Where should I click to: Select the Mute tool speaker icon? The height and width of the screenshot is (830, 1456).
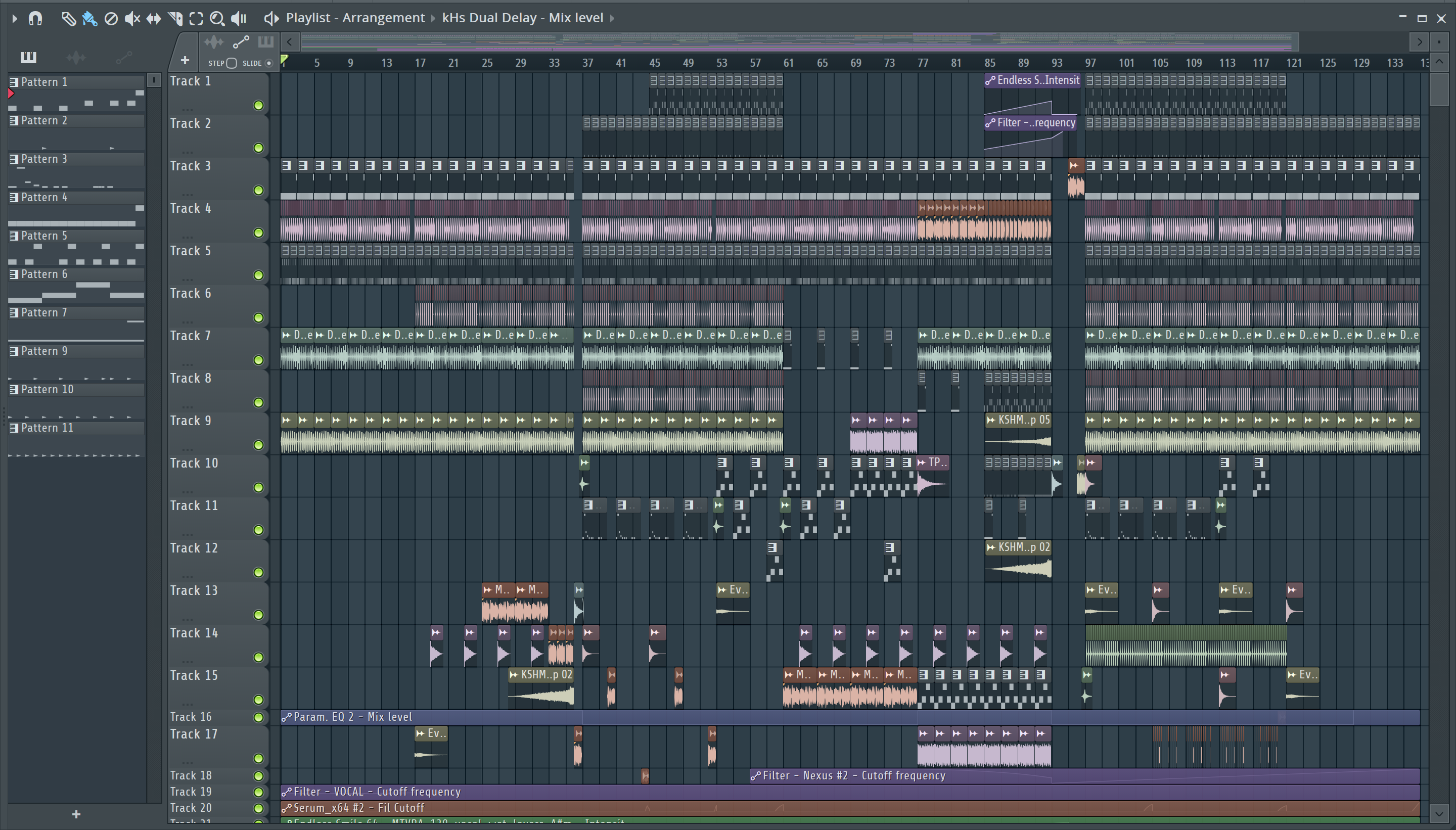tap(132, 19)
